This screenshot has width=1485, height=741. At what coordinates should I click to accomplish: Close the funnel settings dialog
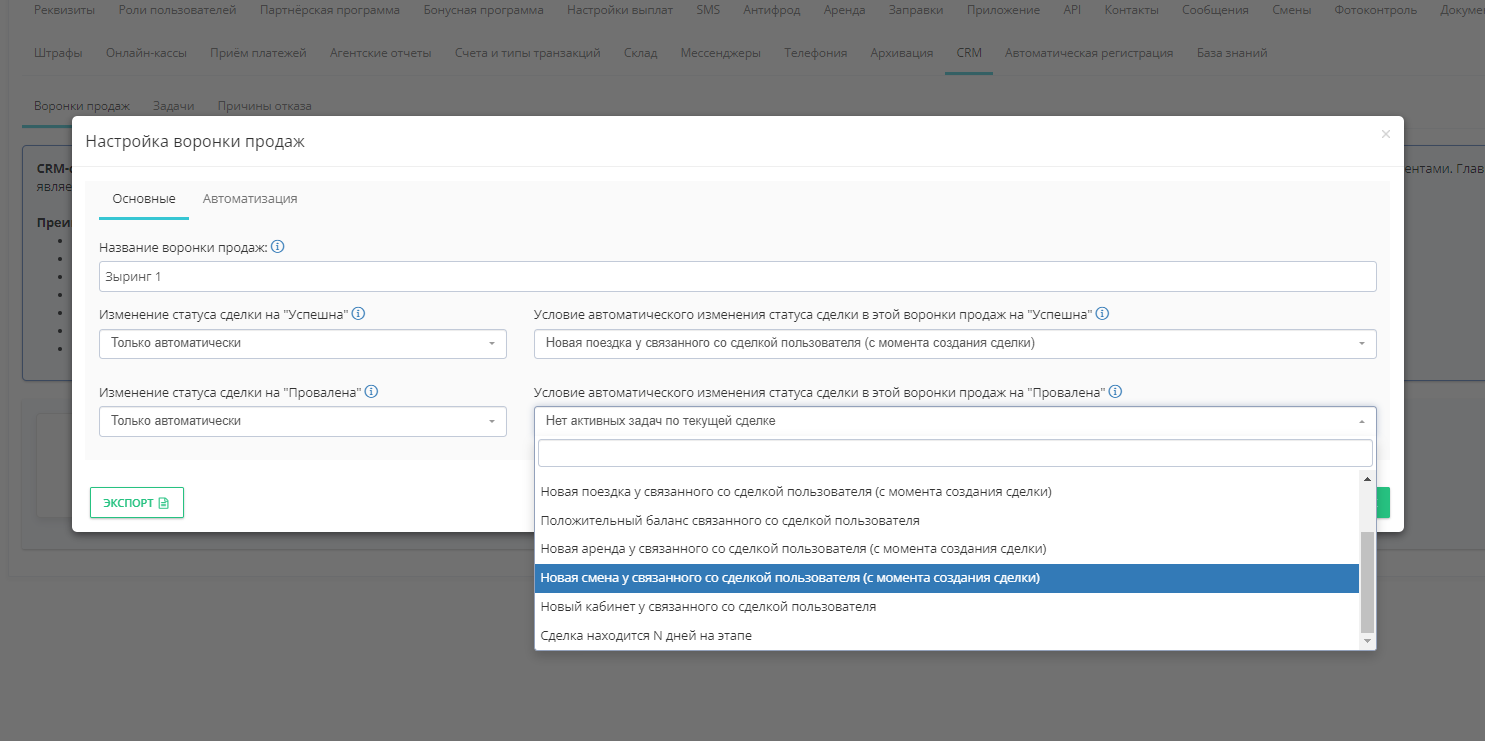1385,134
